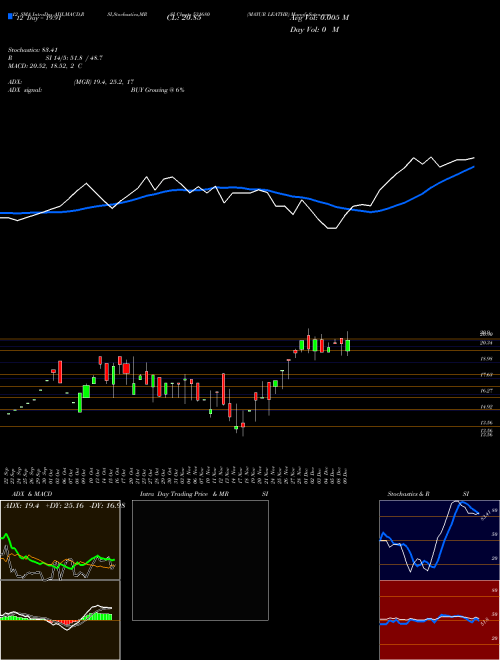Click the red RSI sub-panel chart
500x660 pixels.
(x=439, y=620)
